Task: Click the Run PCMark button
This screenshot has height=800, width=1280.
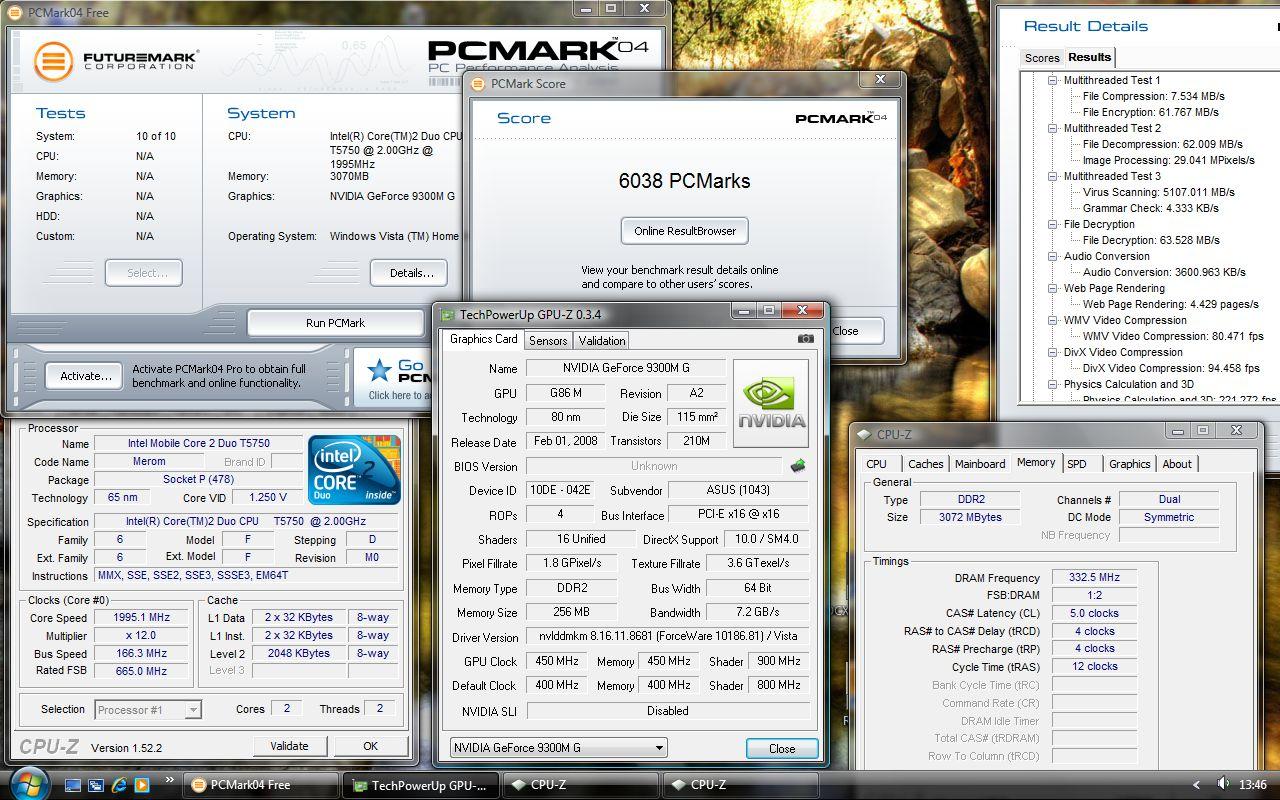Action: click(x=335, y=323)
